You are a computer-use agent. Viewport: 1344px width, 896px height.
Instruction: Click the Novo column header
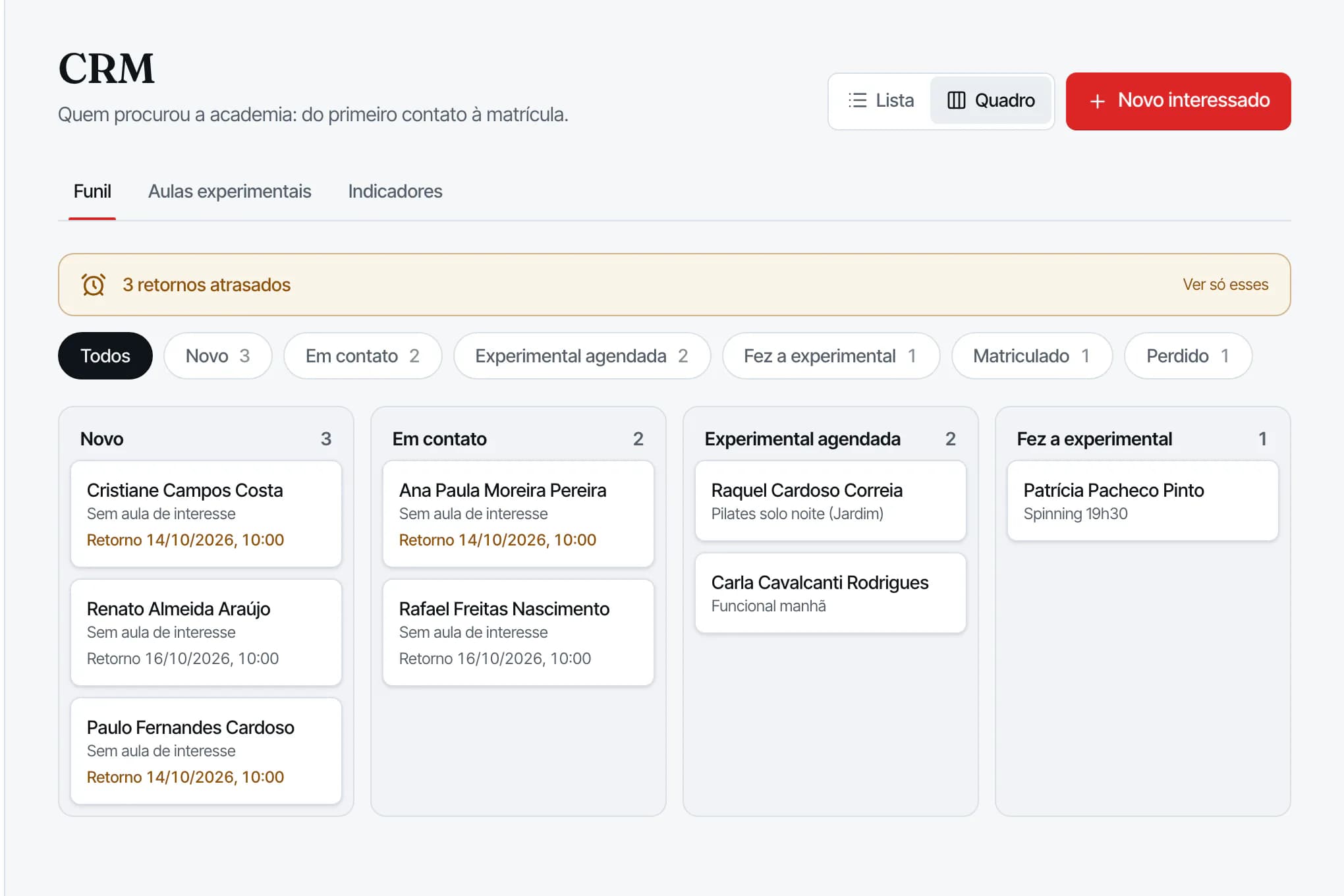pos(102,439)
